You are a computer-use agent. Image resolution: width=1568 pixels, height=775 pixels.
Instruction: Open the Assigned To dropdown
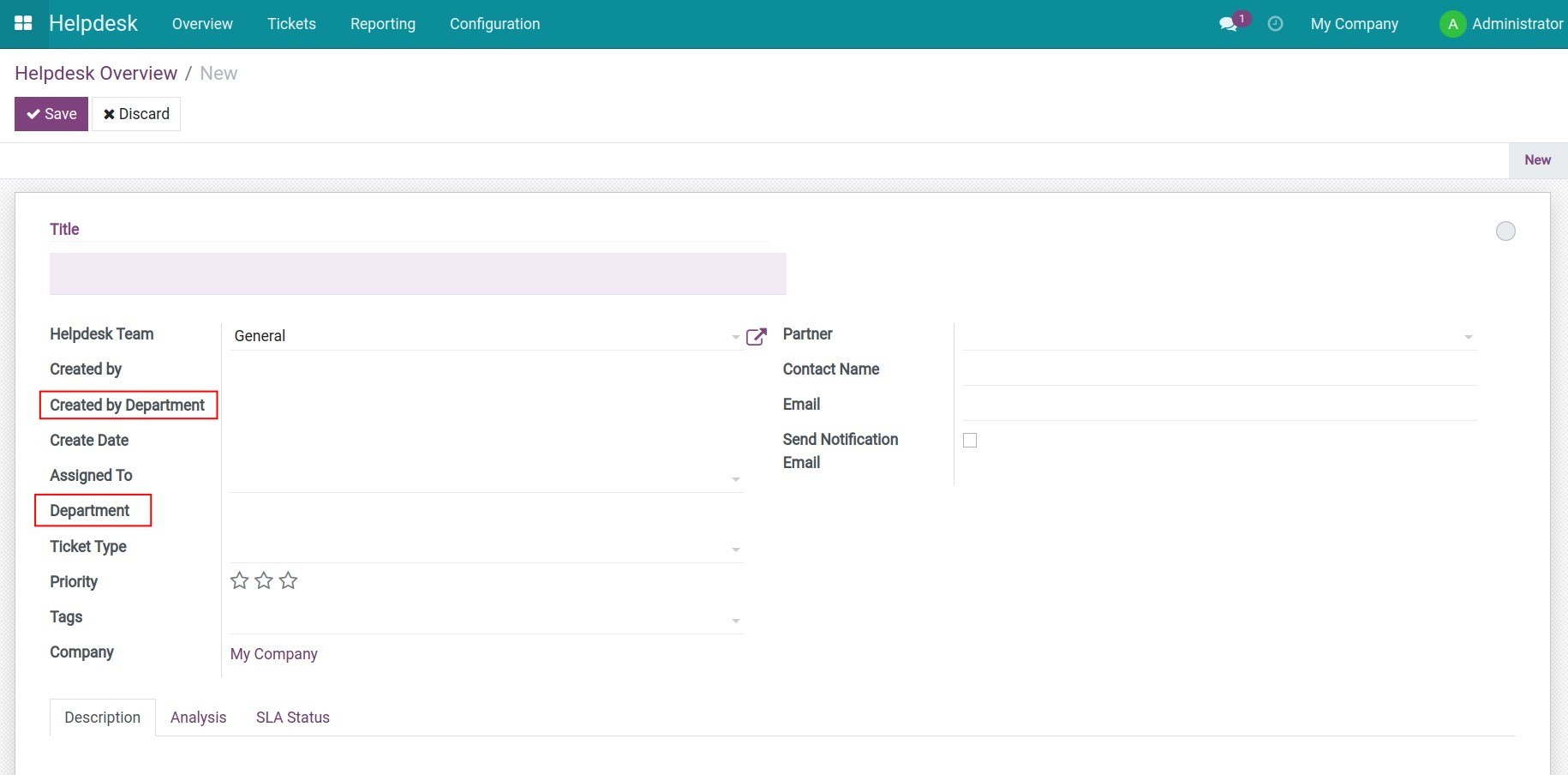[735, 479]
